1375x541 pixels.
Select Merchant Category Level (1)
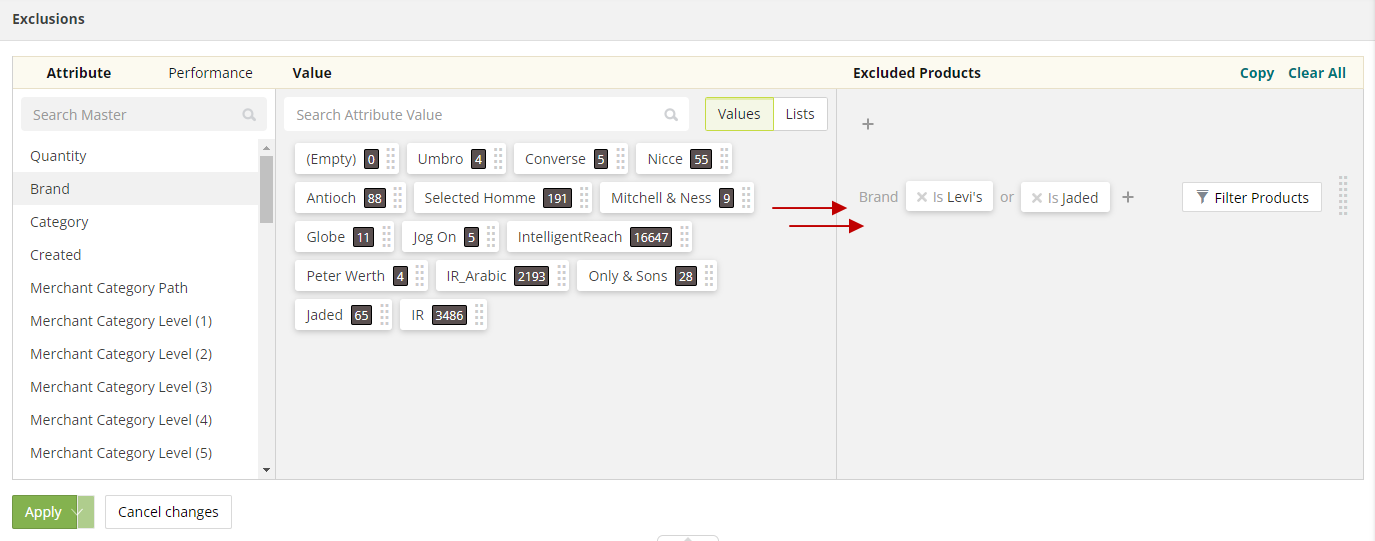point(136,321)
